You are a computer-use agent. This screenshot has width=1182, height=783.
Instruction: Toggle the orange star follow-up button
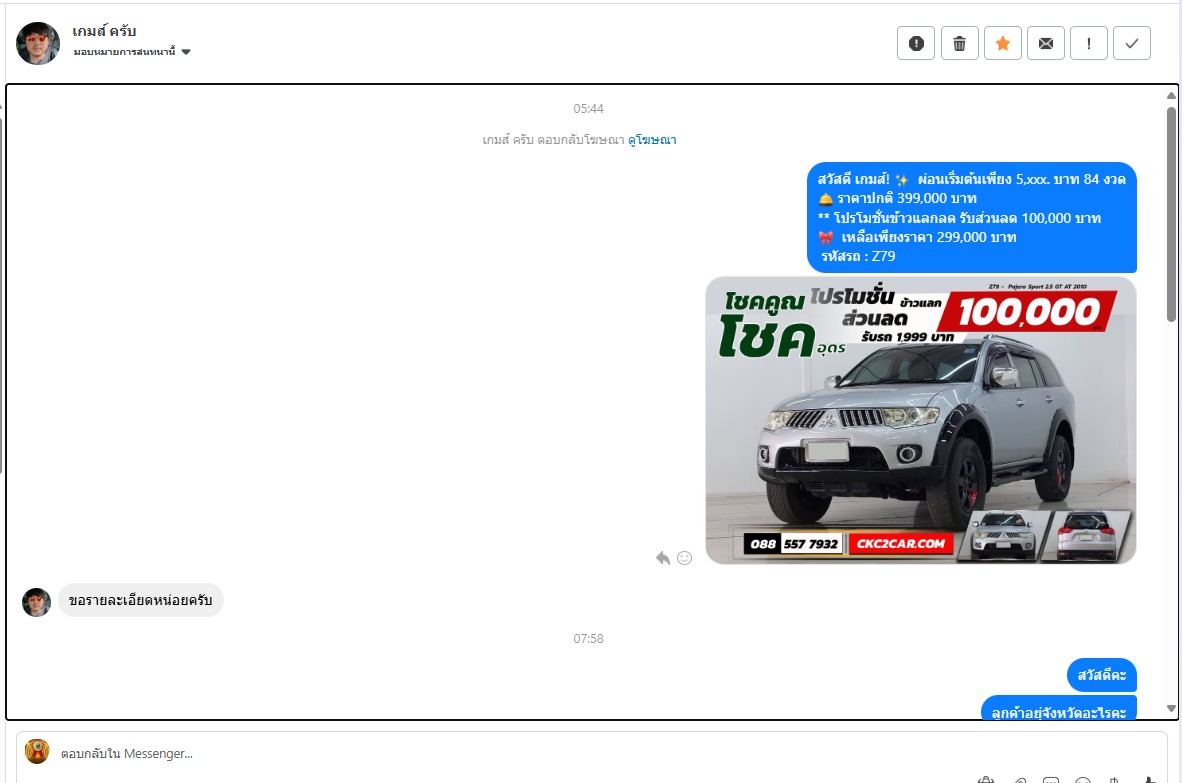(1003, 43)
